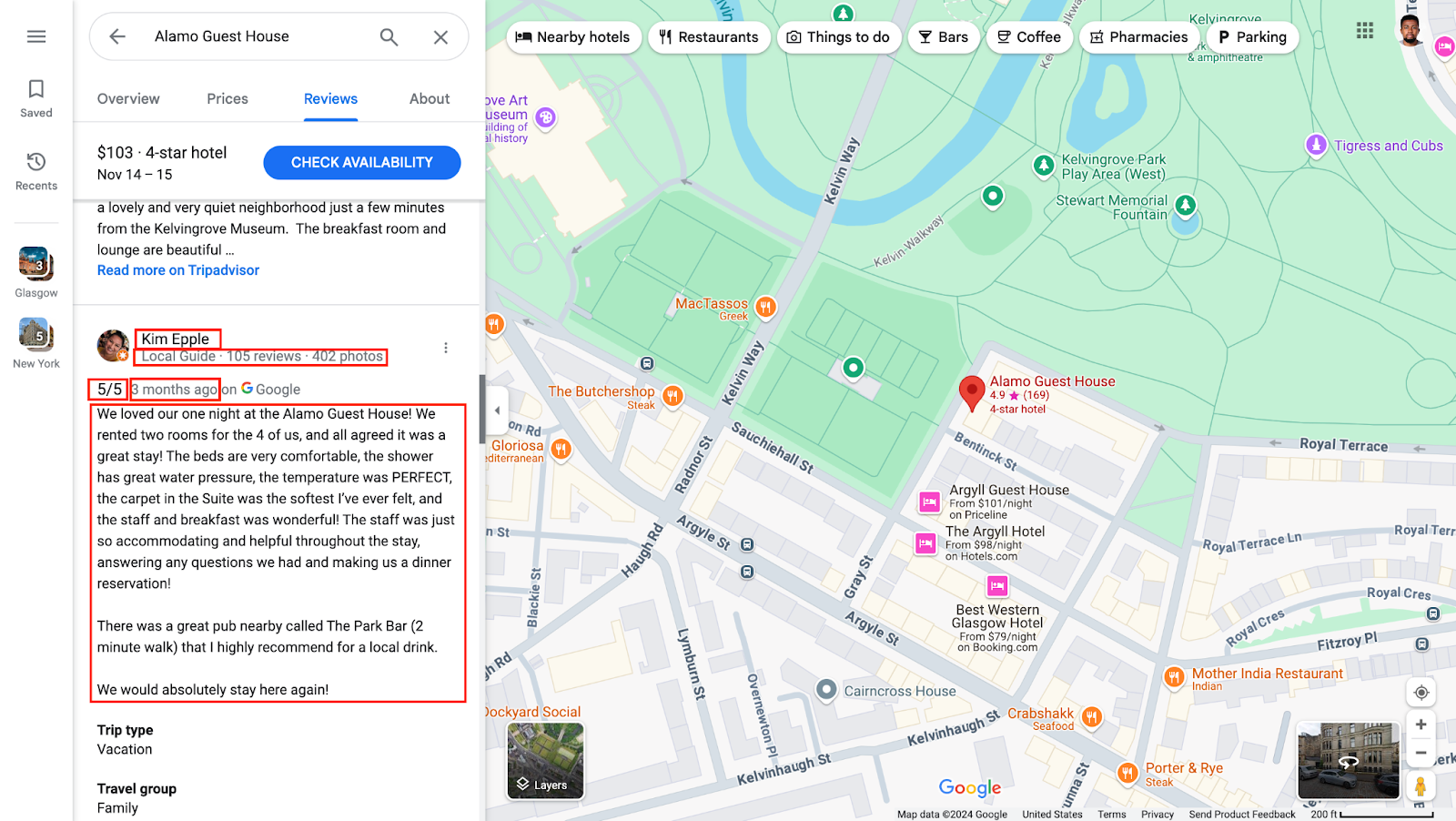Filter map by Pharmacies

[x=1139, y=37]
